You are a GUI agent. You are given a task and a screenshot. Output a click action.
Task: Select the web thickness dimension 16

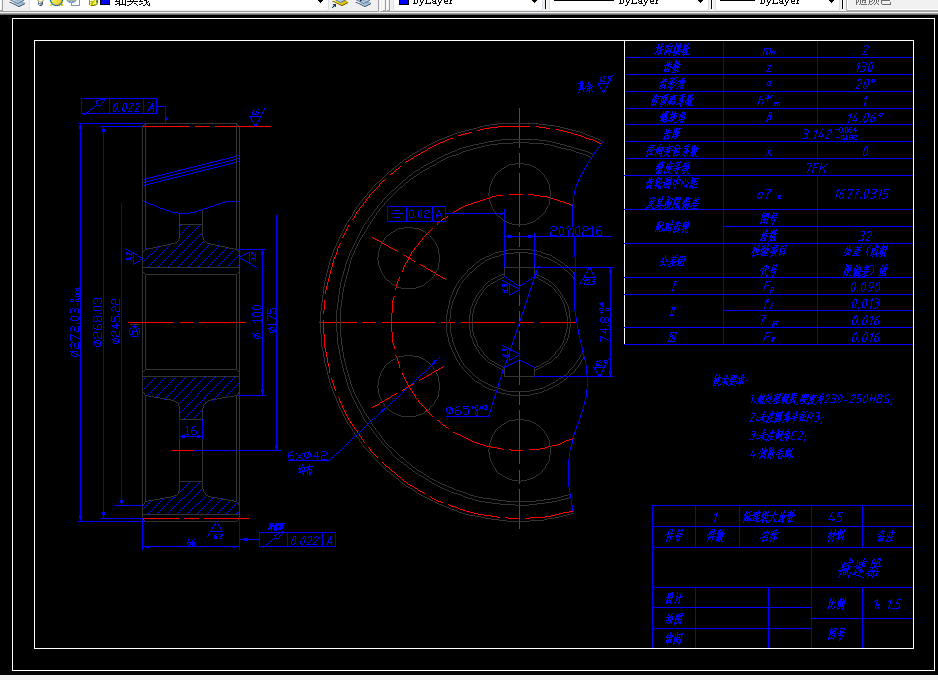point(191,431)
